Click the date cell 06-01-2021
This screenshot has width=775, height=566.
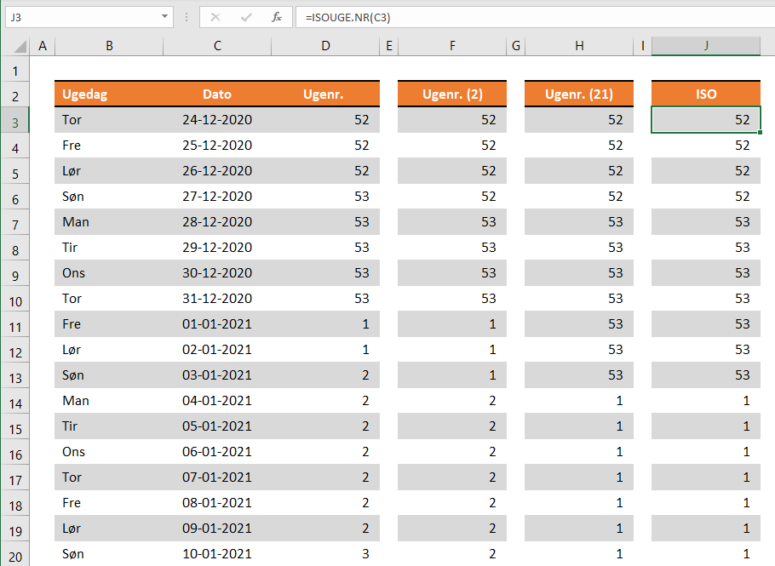pos(217,452)
